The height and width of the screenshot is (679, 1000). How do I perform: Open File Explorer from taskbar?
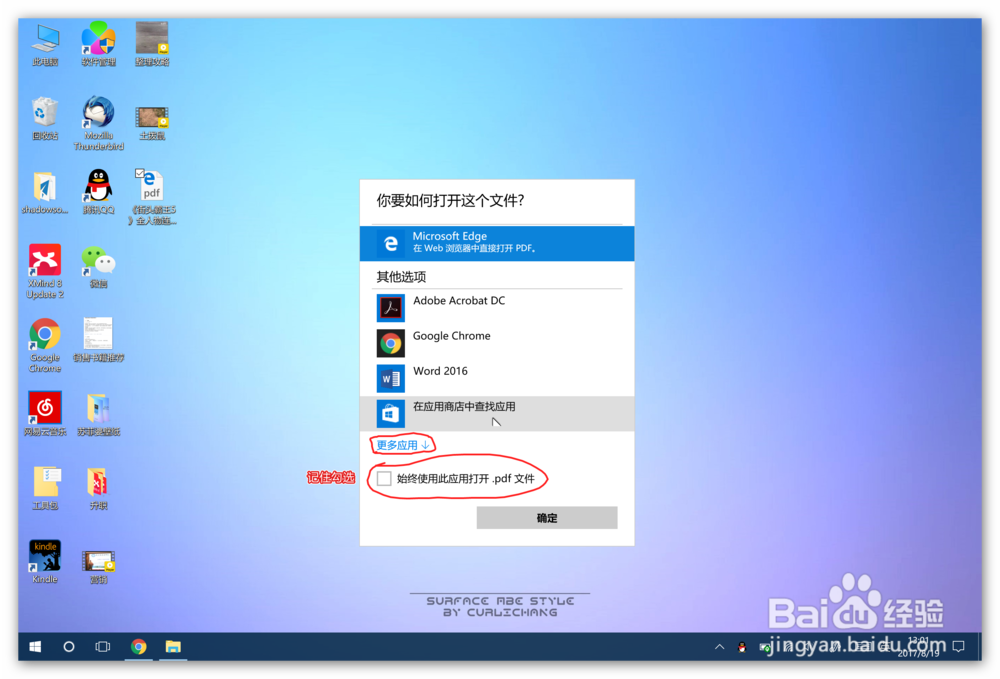173,646
